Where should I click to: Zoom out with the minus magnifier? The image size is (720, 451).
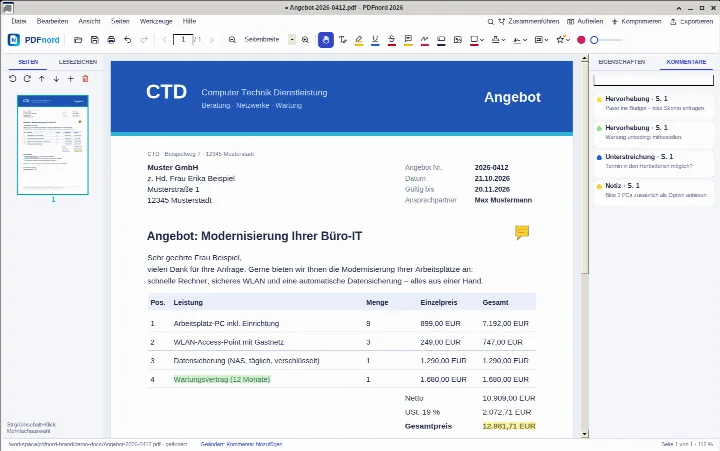click(232, 40)
